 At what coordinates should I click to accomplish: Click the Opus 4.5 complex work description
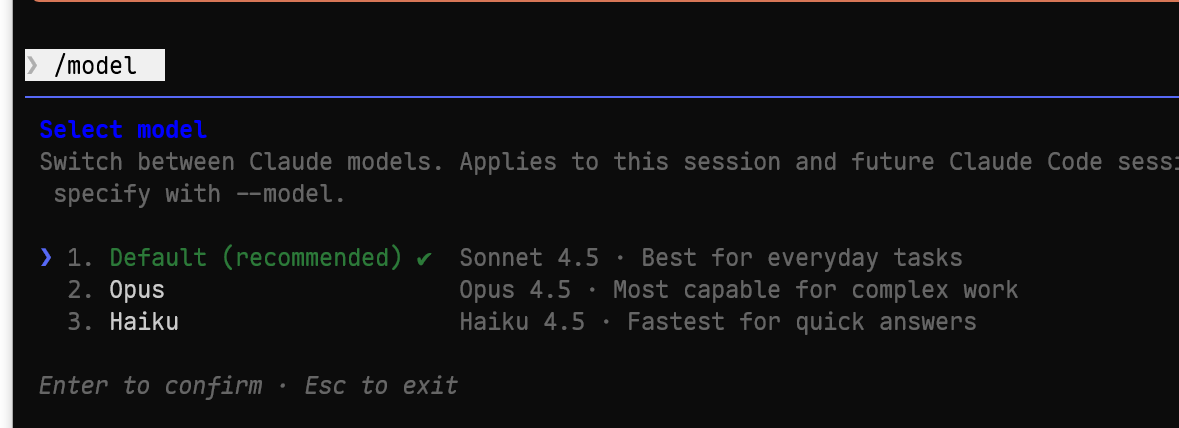(x=738, y=290)
